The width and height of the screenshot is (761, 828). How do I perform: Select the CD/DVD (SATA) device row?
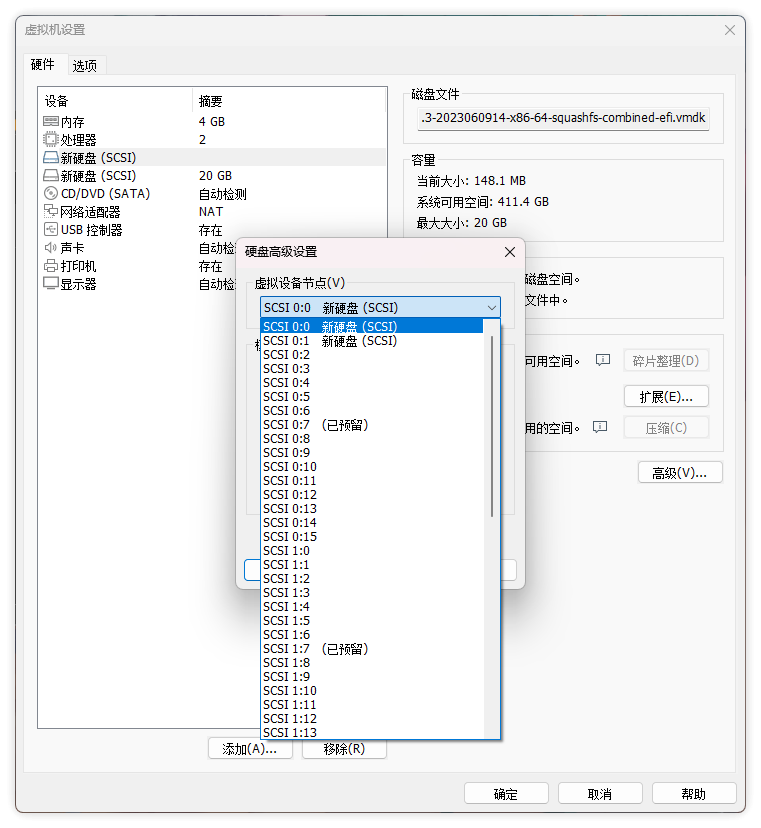click(212, 194)
